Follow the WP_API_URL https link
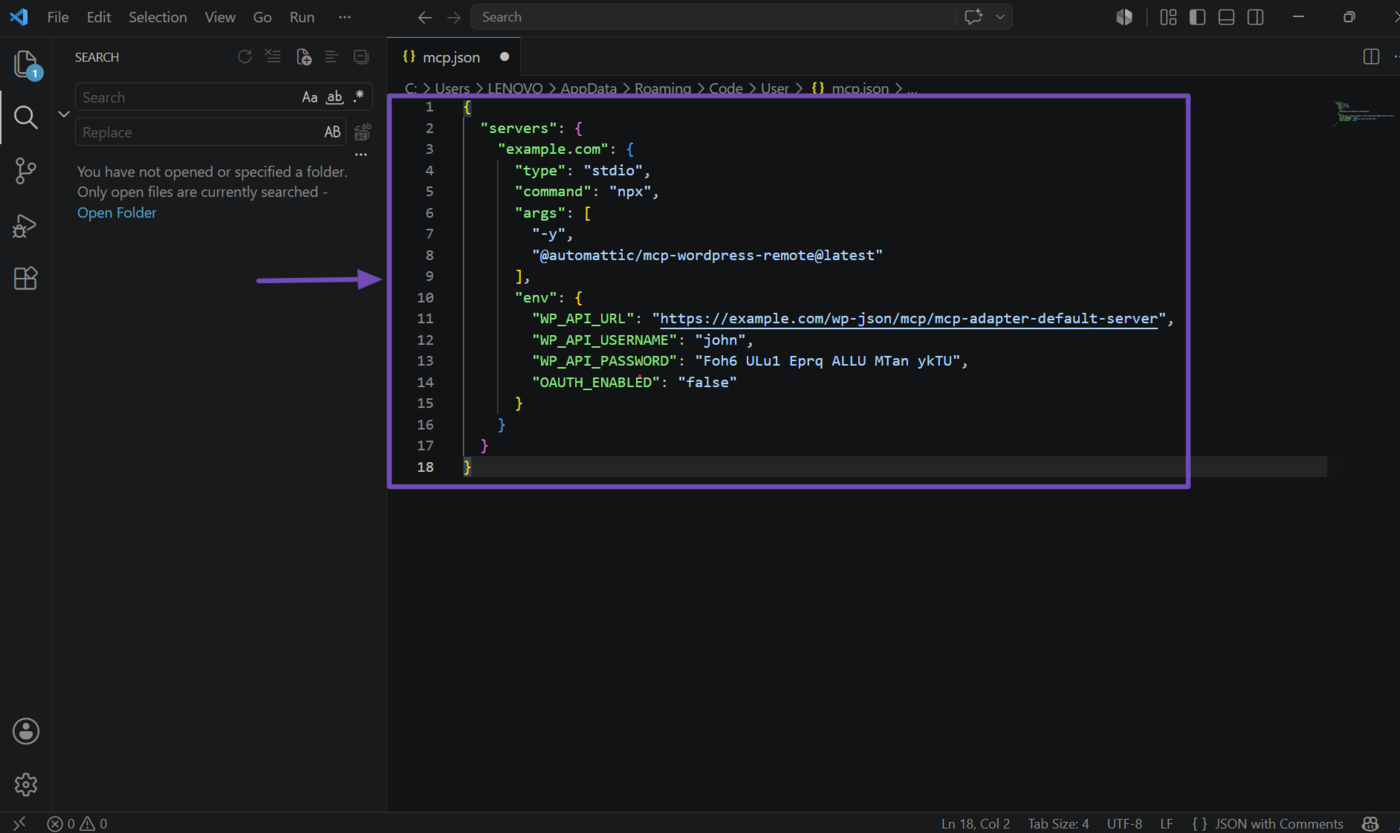This screenshot has height=833, width=1400. [909, 318]
